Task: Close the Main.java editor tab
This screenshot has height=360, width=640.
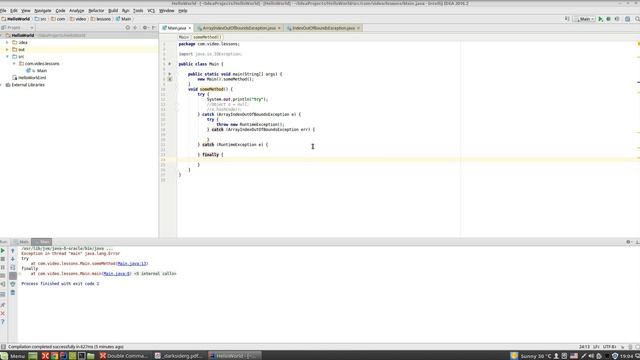Action: pyautogui.click(x=190, y=28)
